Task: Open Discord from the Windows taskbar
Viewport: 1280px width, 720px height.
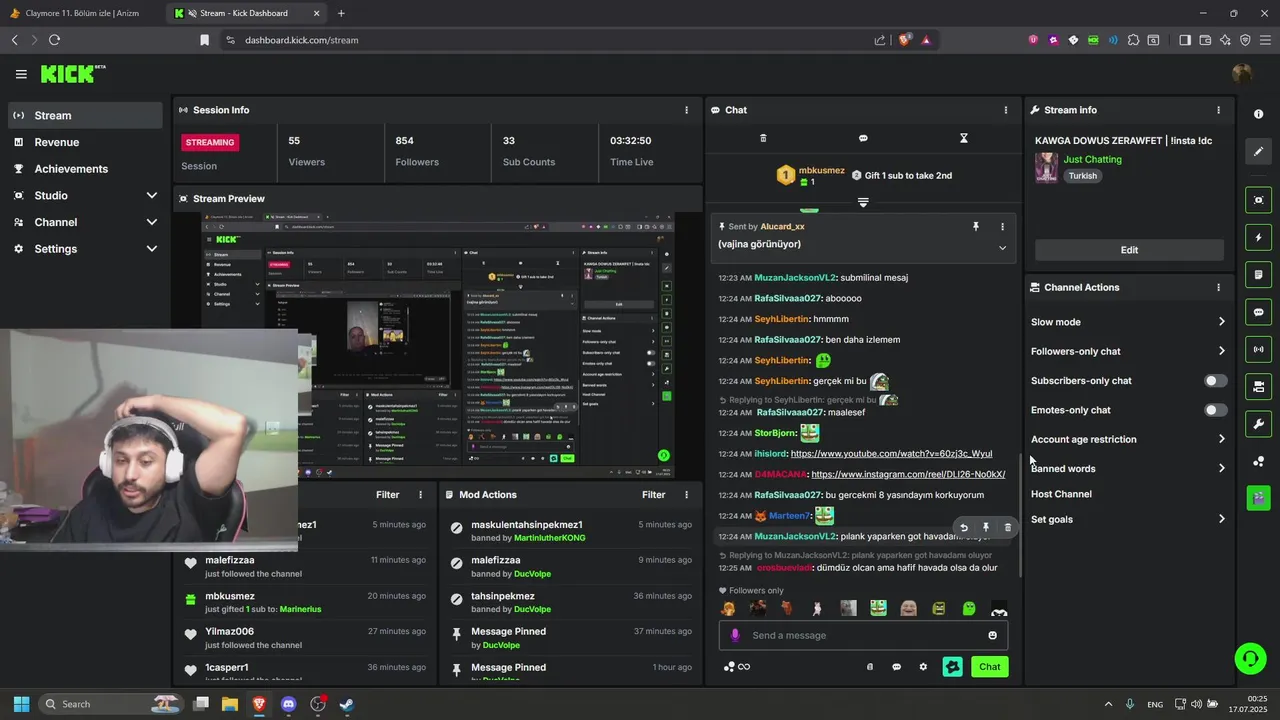Action: pyautogui.click(x=289, y=704)
